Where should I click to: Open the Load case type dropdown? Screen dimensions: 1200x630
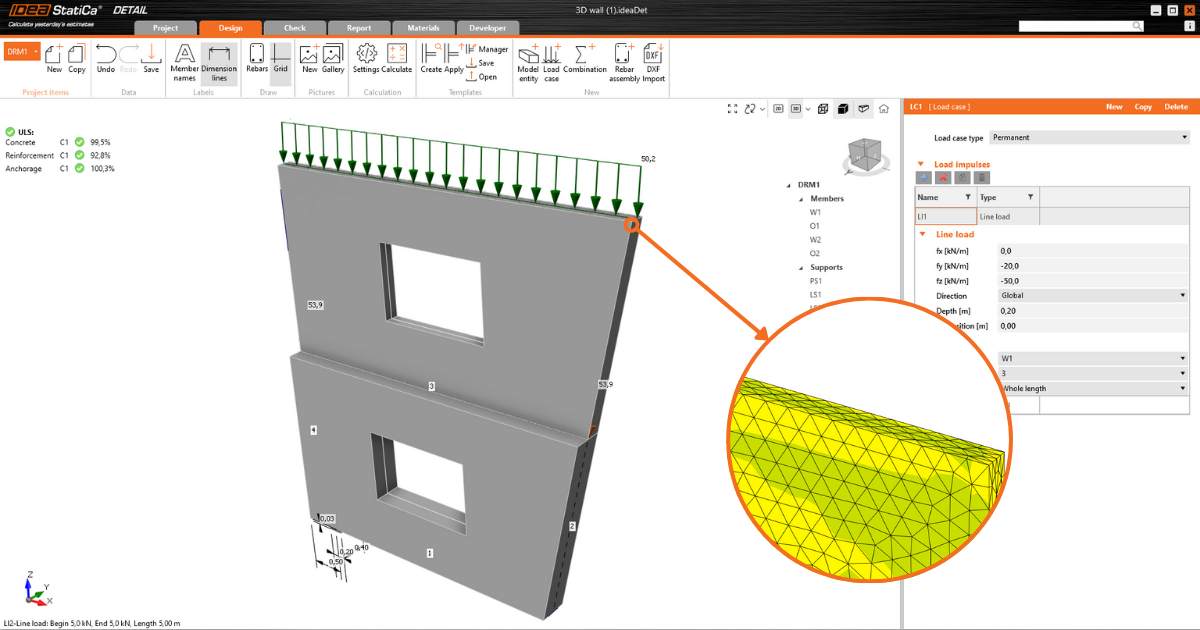[x=1089, y=138]
